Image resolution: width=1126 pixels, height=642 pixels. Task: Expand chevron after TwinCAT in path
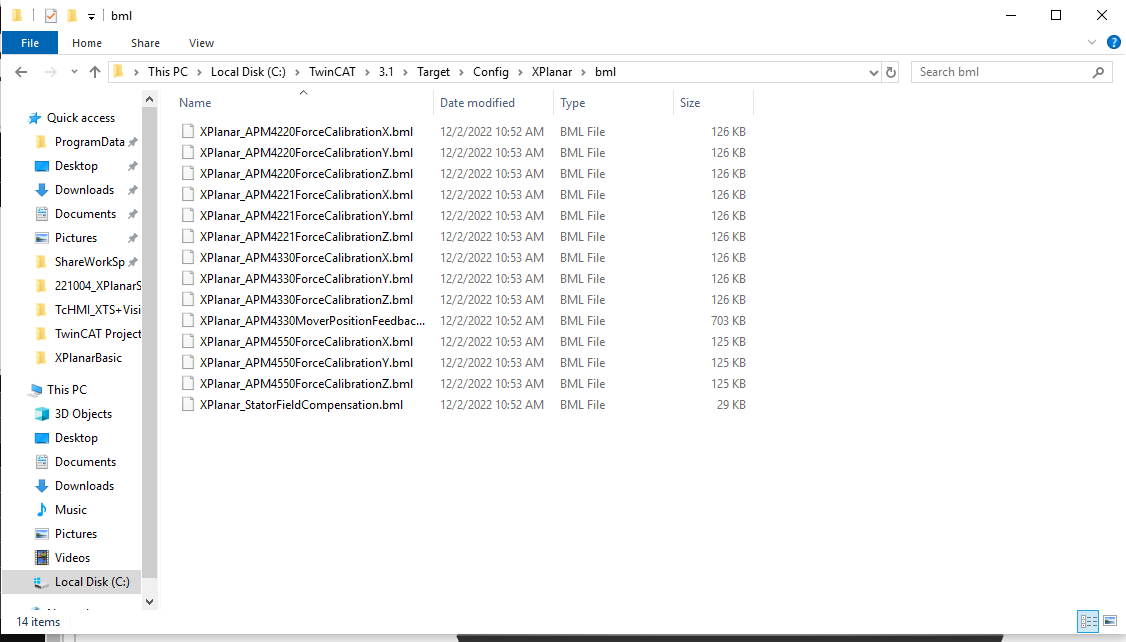tap(367, 72)
